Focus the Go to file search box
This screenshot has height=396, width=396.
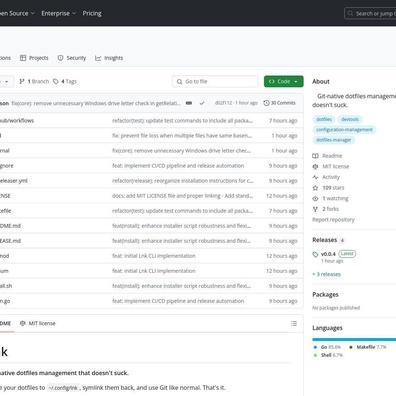(215, 81)
